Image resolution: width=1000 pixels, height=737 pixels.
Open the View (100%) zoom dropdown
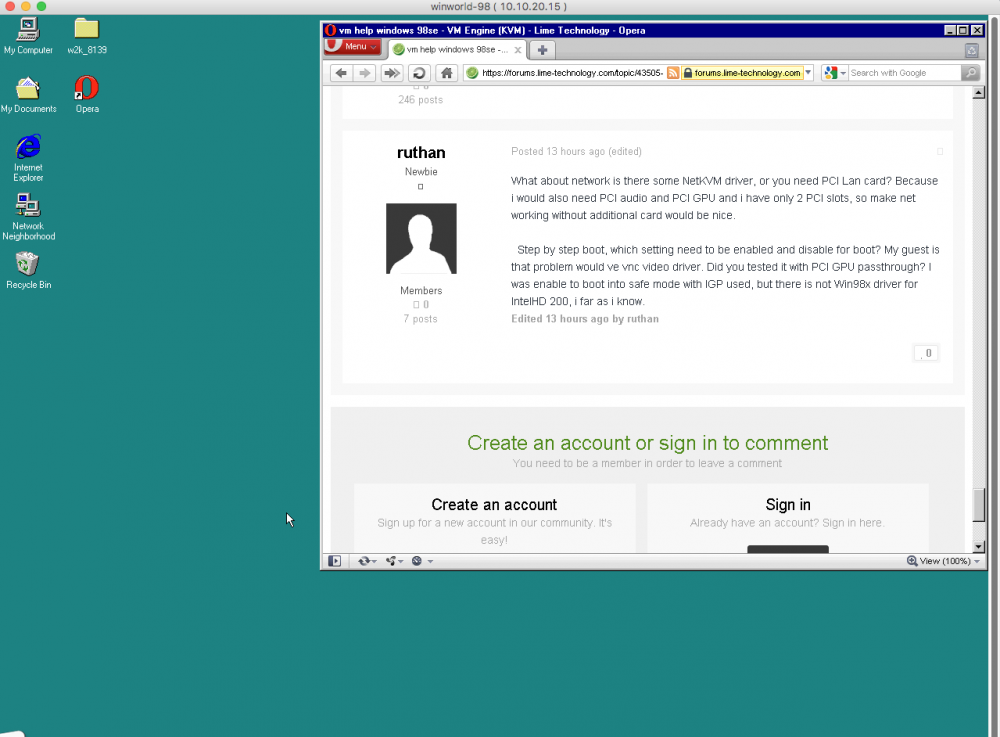pyautogui.click(x=943, y=561)
